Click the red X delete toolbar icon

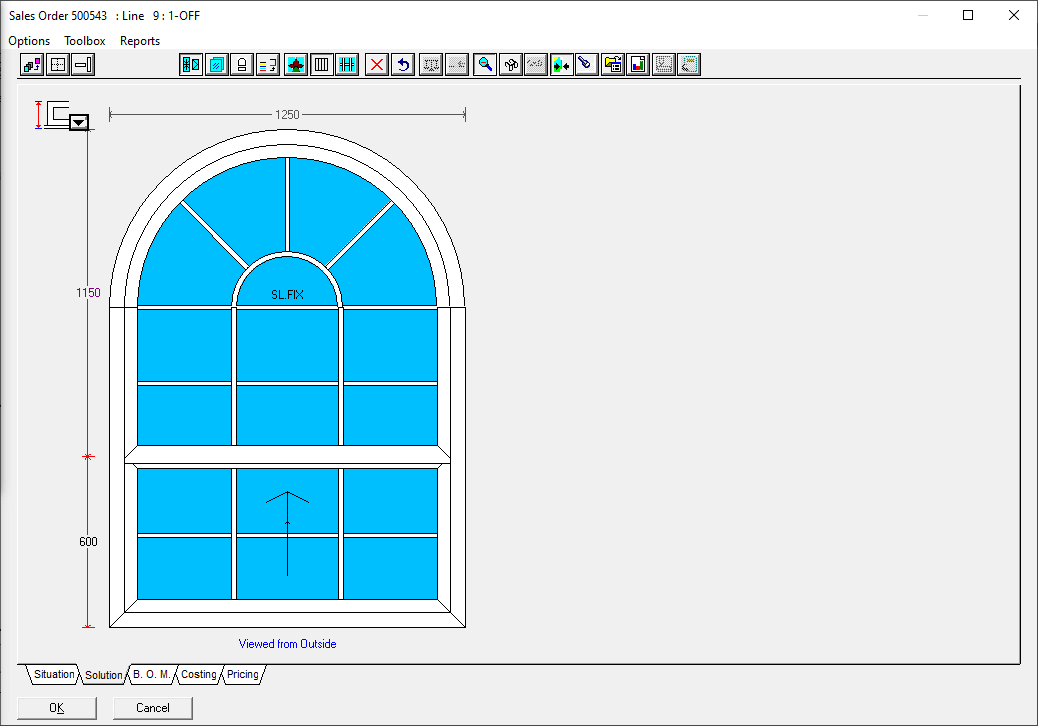(377, 65)
